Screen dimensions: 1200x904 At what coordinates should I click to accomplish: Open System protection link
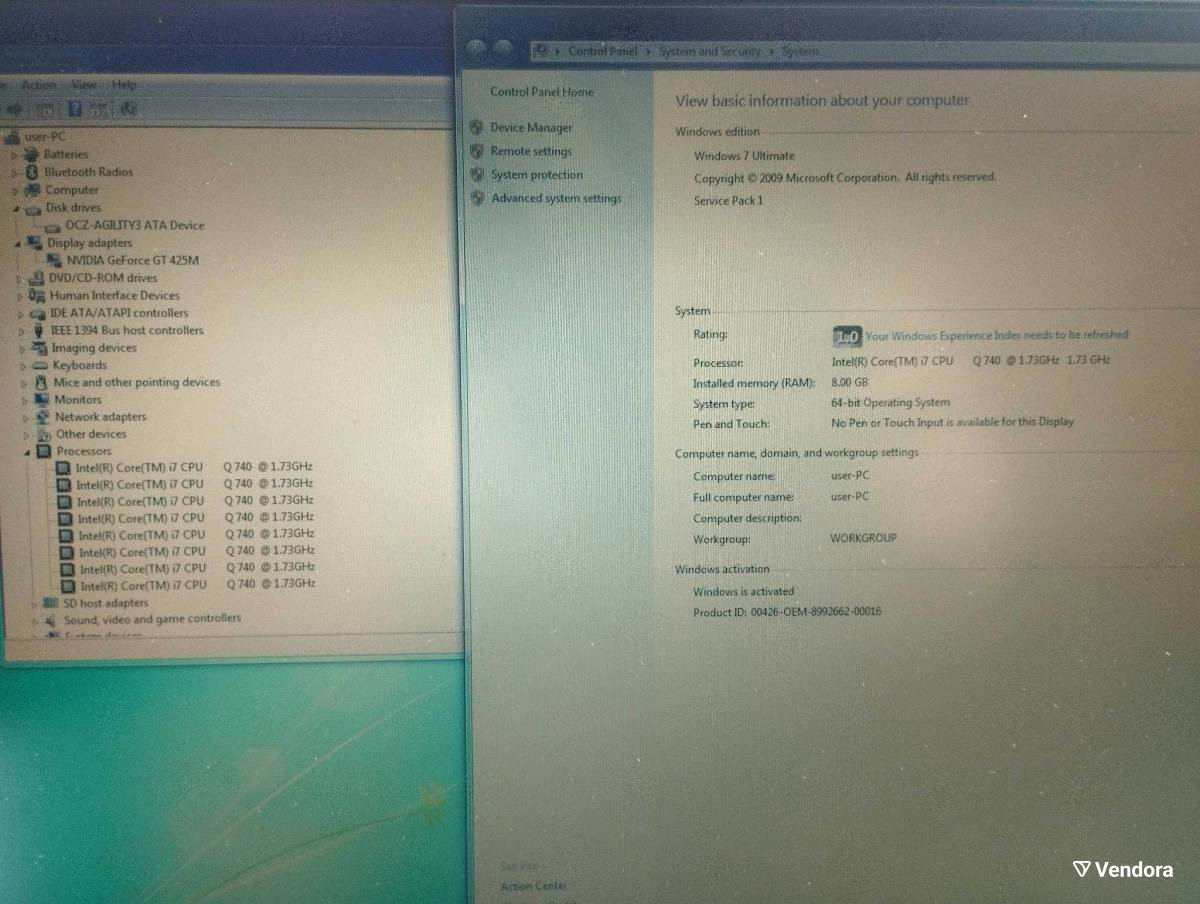(x=537, y=175)
